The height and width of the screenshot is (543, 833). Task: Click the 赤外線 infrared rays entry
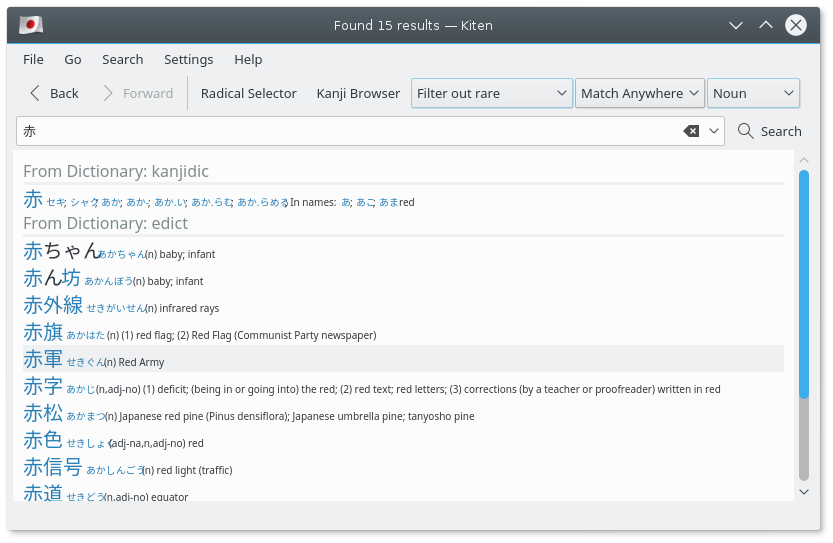pos(53,306)
